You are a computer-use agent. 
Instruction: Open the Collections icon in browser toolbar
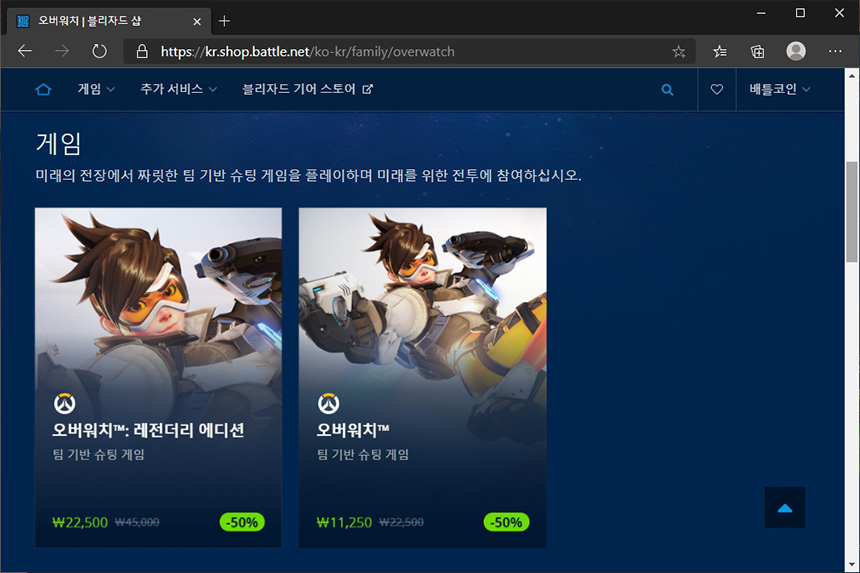pyautogui.click(x=757, y=52)
